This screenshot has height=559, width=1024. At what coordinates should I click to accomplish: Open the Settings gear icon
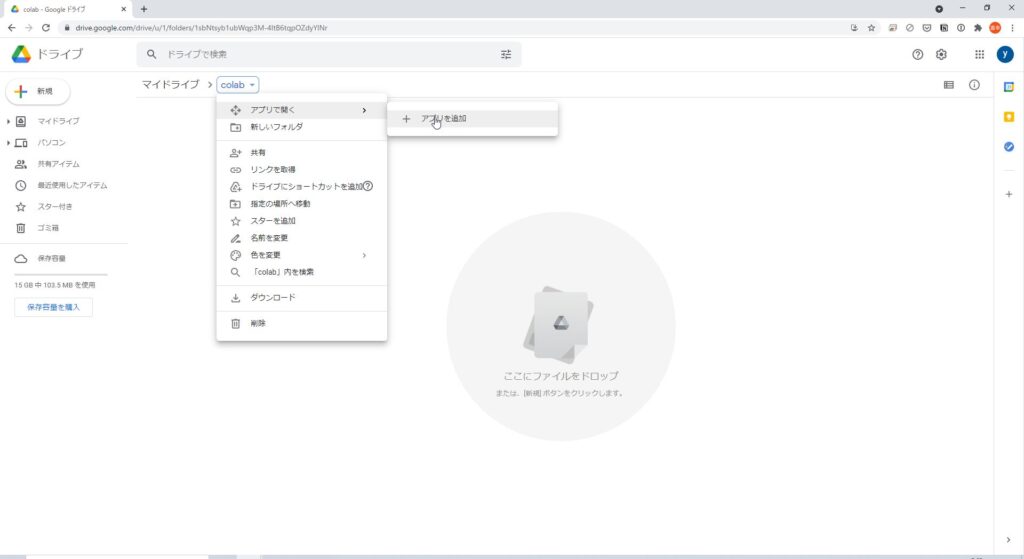(x=941, y=54)
